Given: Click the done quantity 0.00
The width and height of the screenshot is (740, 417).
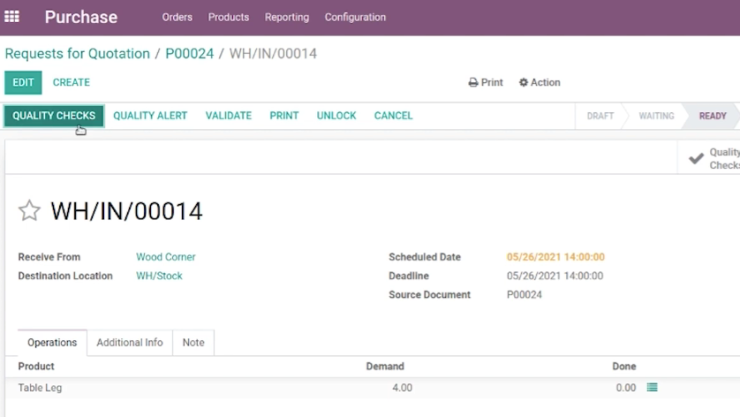Looking at the screenshot, I should [626, 388].
